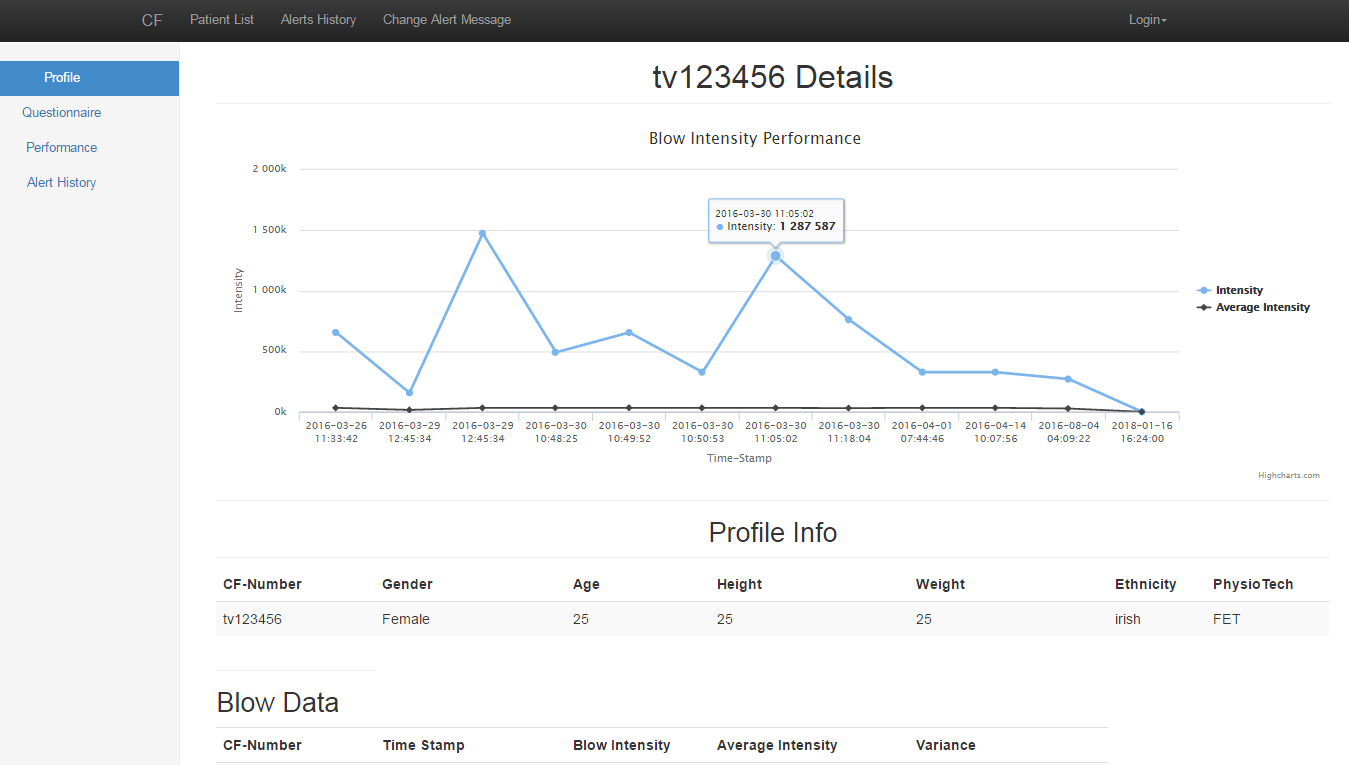Click the first intensity point at 2016-03-26

point(336,332)
